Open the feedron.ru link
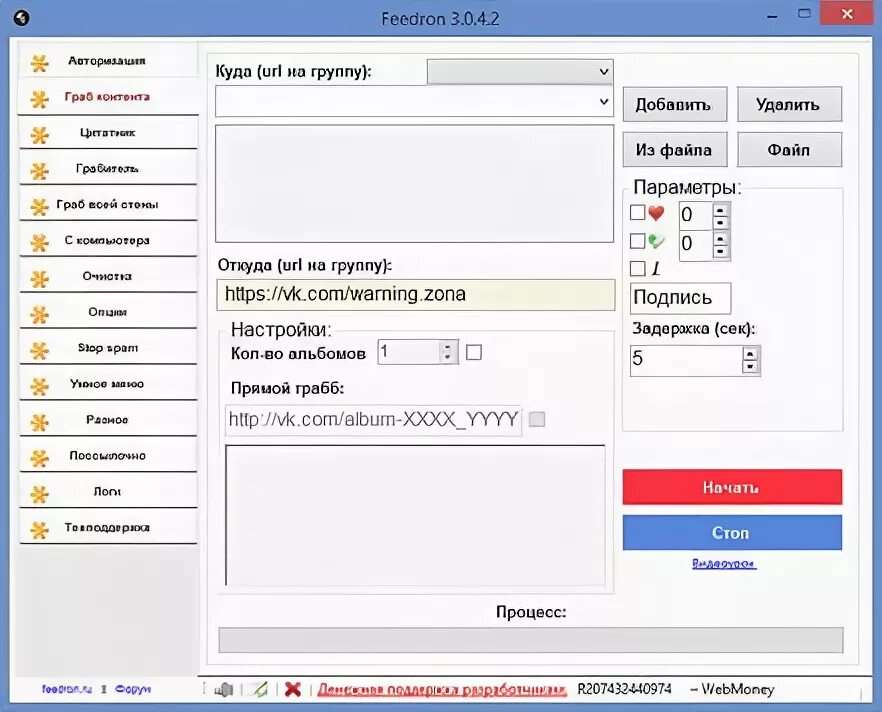882x712 pixels. coord(67,689)
